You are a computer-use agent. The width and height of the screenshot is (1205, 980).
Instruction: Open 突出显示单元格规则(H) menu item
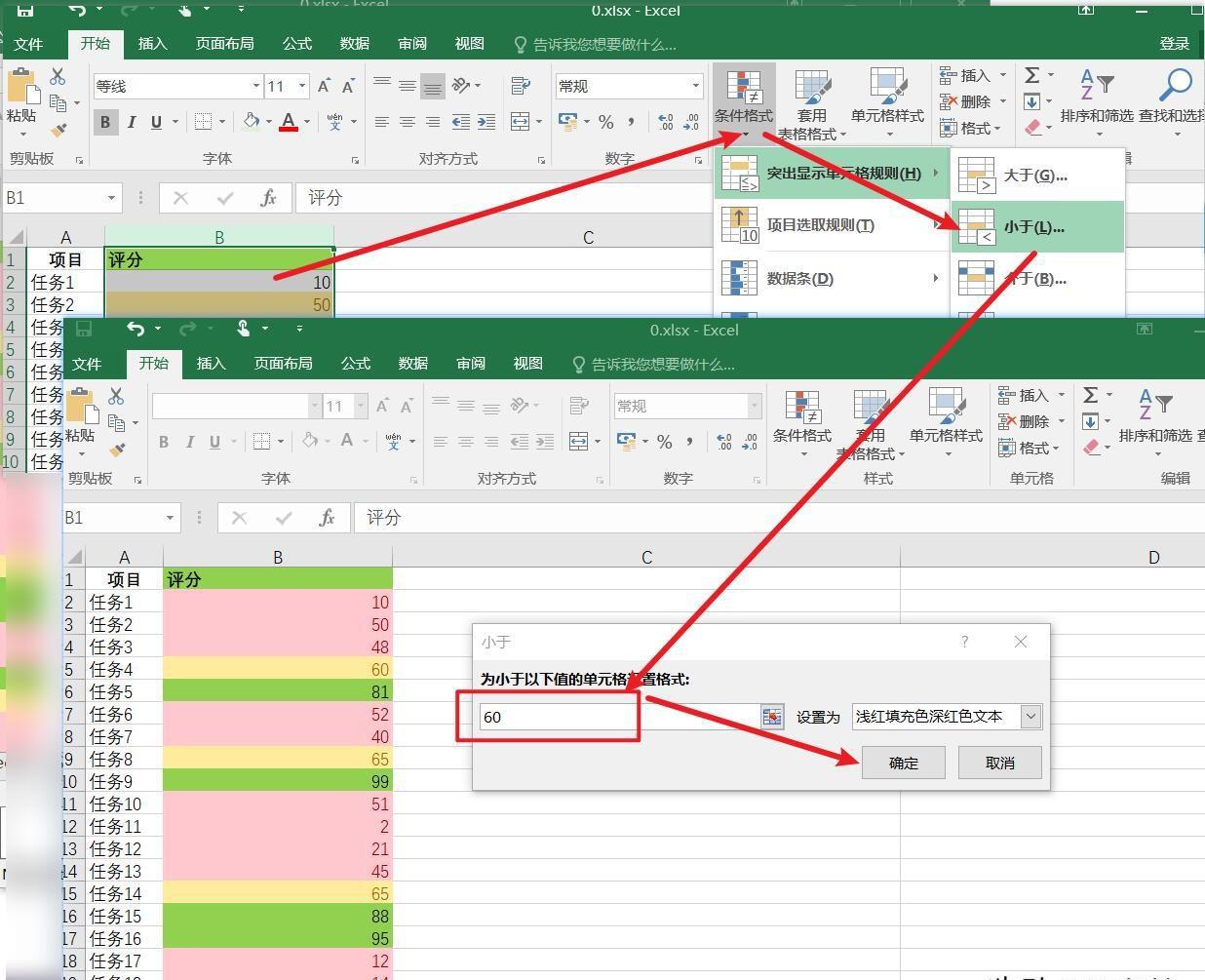tap(831, 174)
